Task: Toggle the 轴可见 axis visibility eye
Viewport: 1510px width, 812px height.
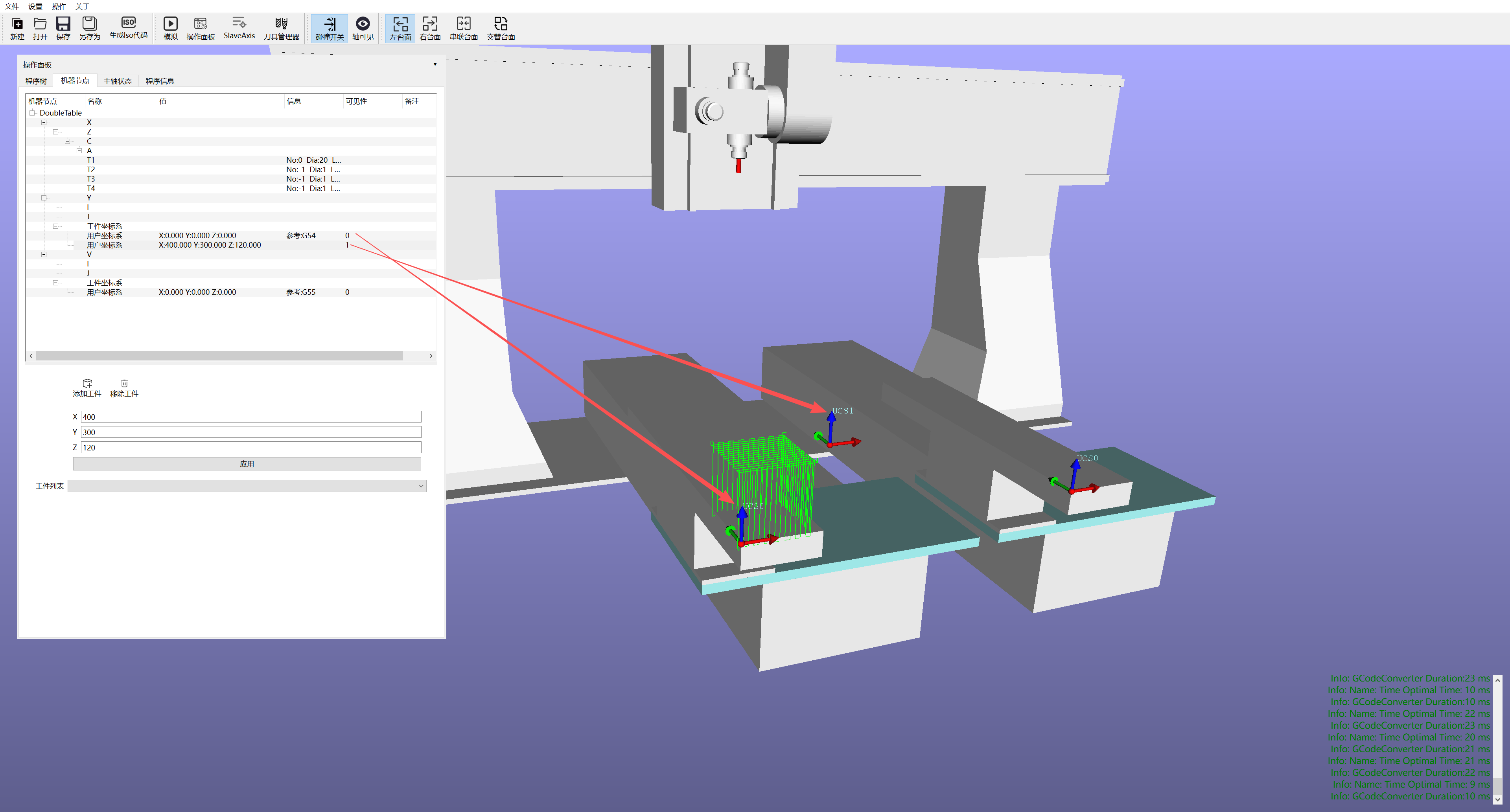Action: pos(362,24)
